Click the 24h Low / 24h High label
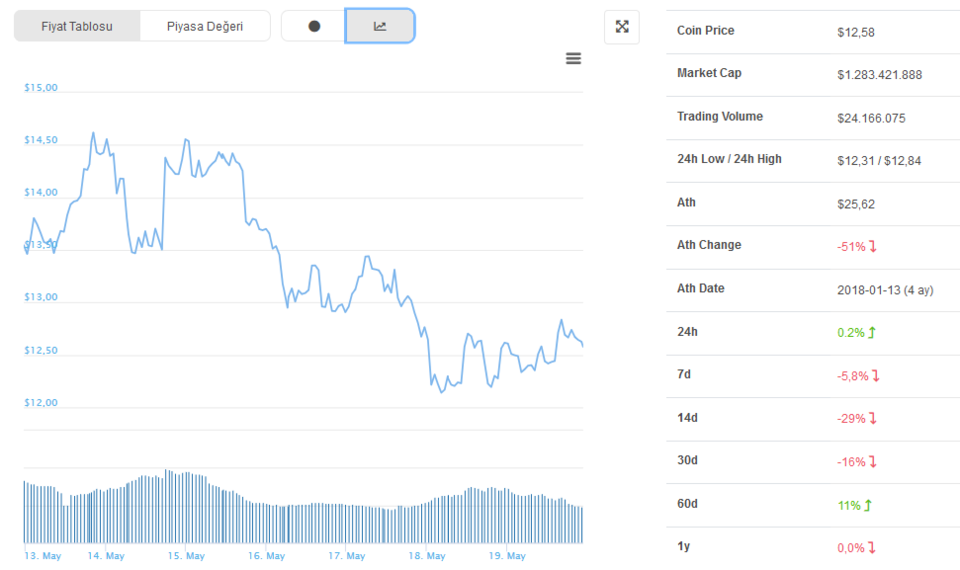The height and width of the screenshot is (570, 960). coord(729,159)
